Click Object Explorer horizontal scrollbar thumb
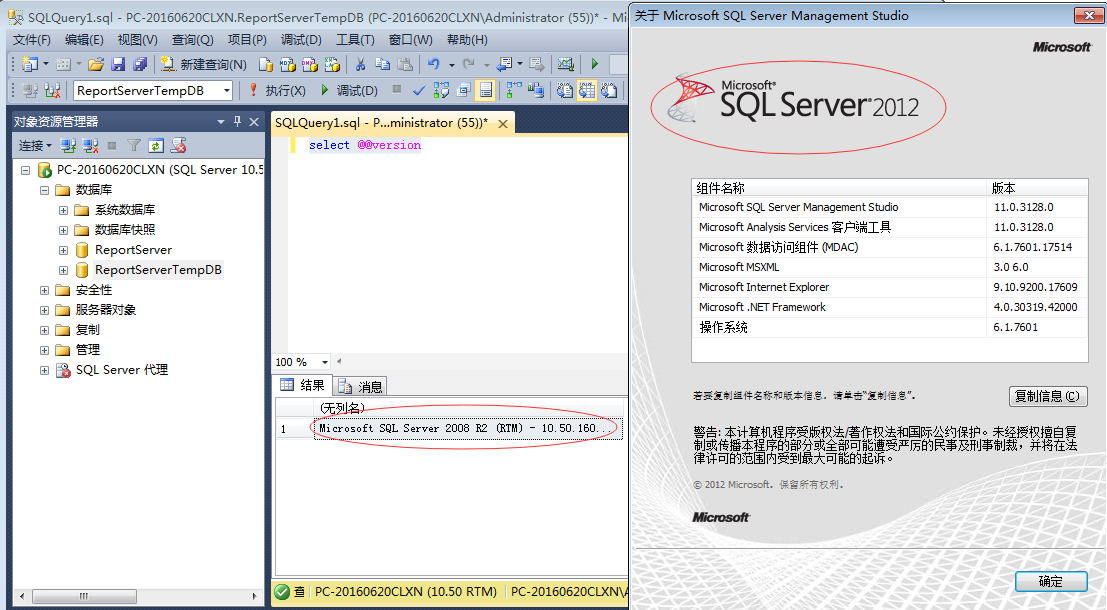1107x610 pixels. [x=84, y=596]
